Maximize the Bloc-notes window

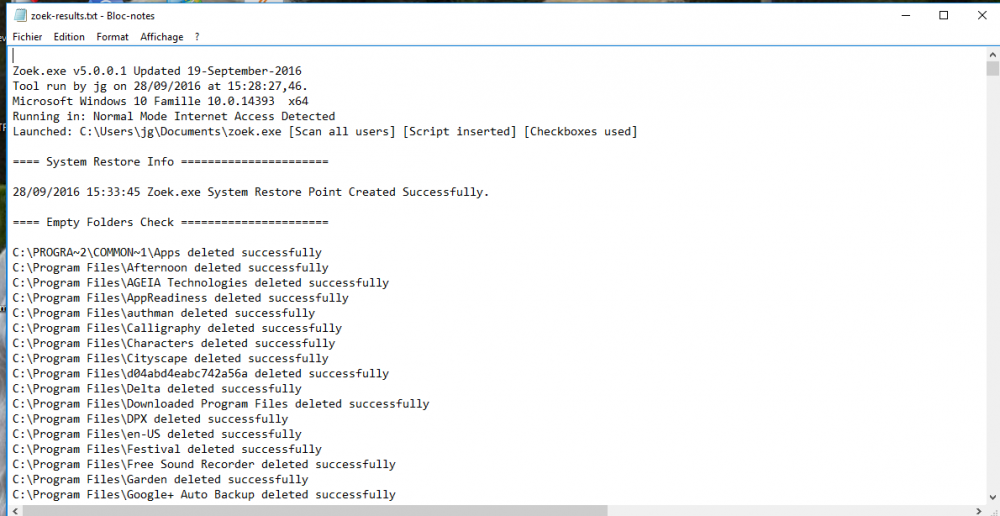pos(943,16)
